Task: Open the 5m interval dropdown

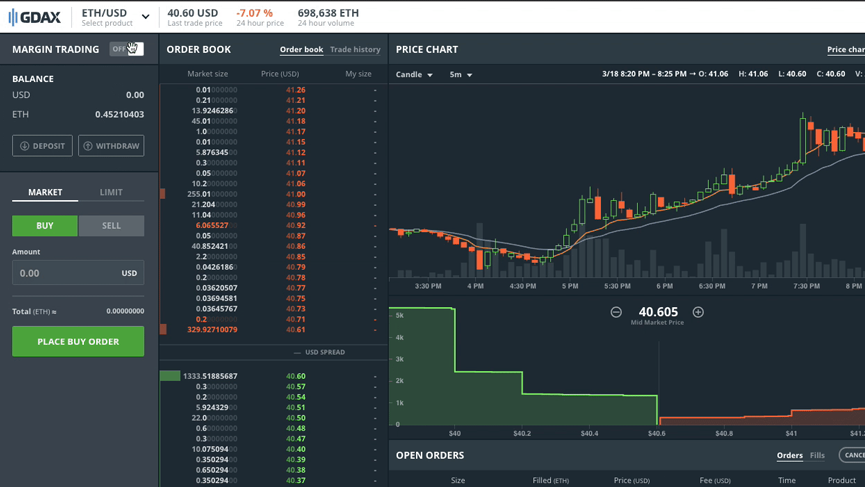Action: pyautogui.click(x=460, y=75)
